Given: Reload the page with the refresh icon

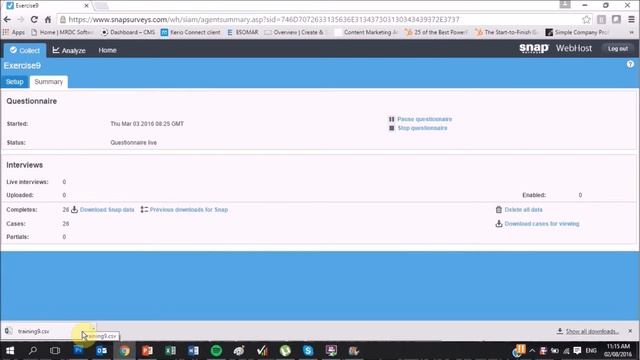Looking at the screenshot, I should 34,20.
